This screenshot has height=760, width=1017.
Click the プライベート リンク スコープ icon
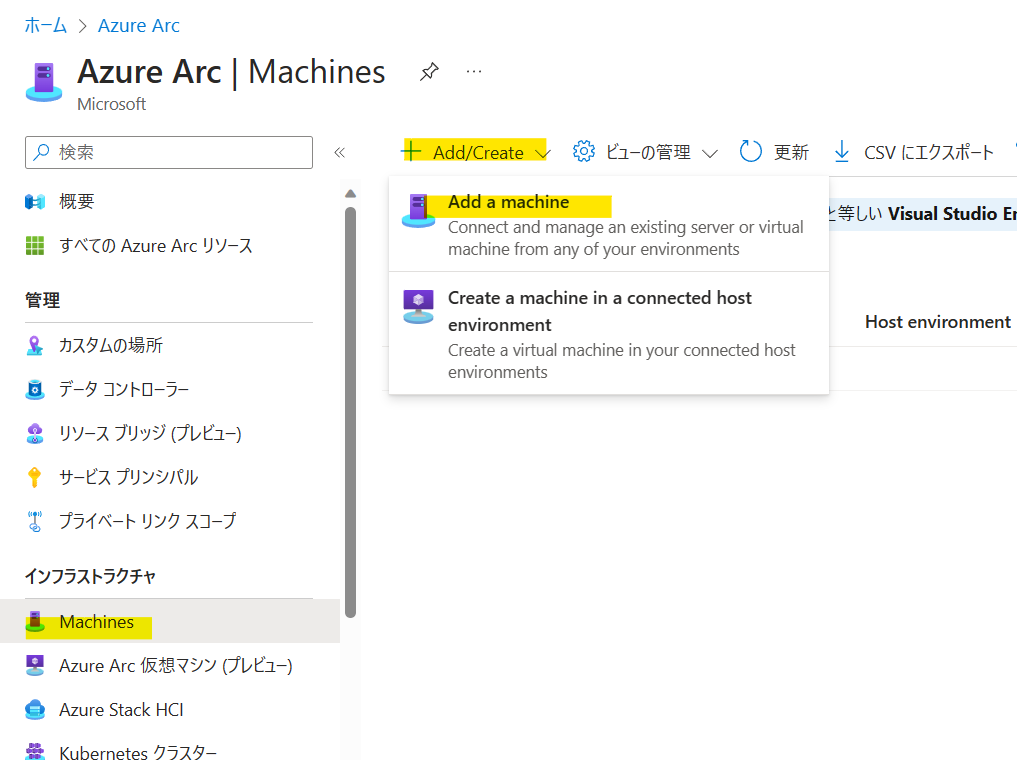point(35,521)
